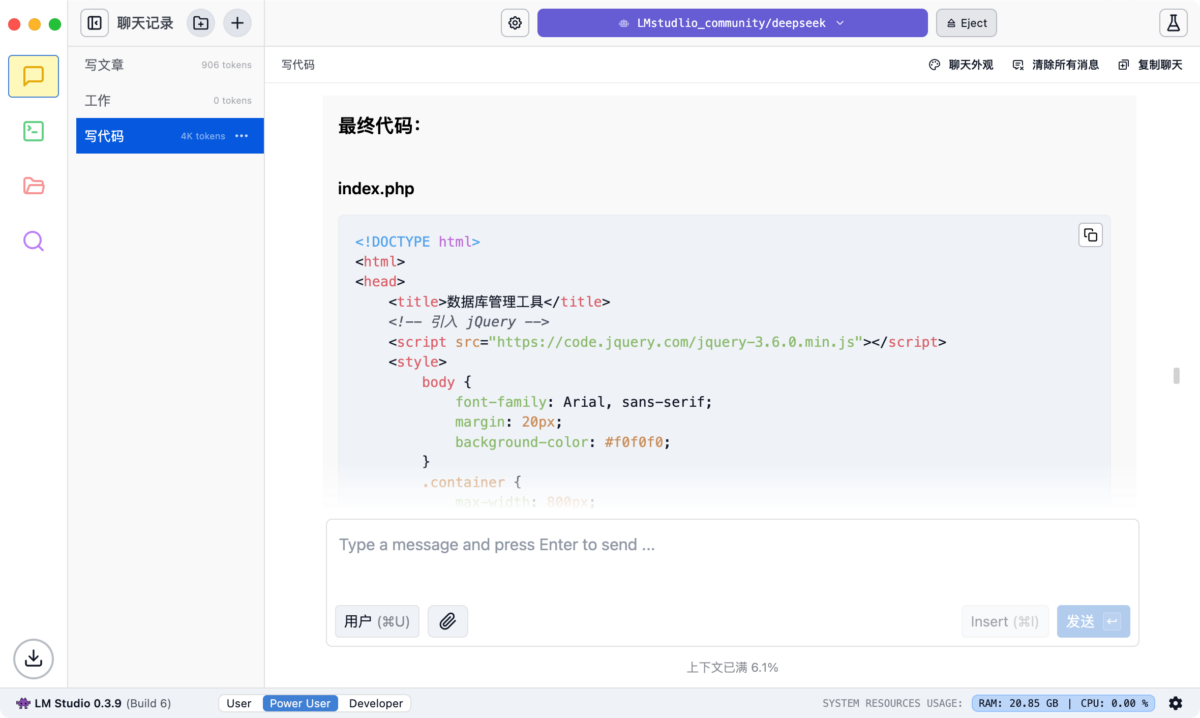Viewport: 1200px width, 718px height.
Task: Open My Models folder icon
Action: coord(33,185)
